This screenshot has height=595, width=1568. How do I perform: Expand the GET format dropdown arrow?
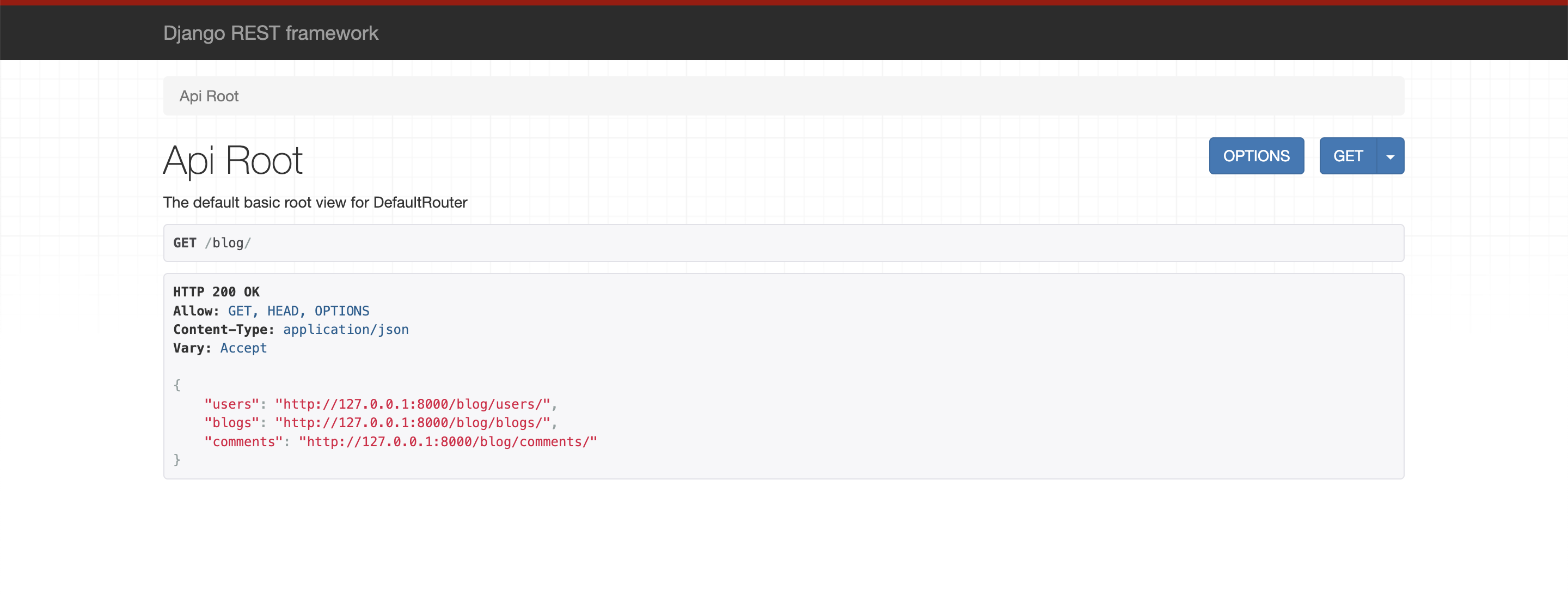coord(1391,156)
